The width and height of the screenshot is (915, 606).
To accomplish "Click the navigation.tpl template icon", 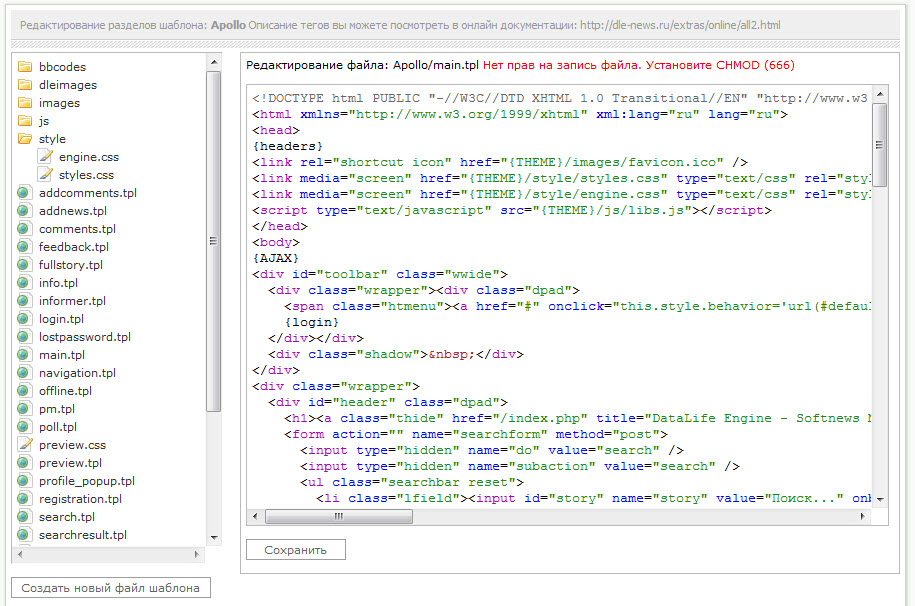I will click(24, 372).
